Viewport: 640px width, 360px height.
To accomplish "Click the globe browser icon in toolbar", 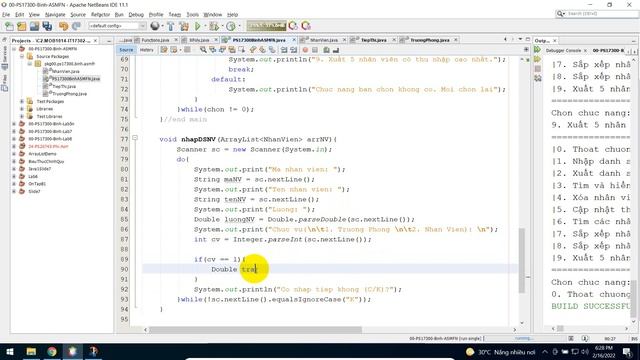I will [x=155, y=26].
